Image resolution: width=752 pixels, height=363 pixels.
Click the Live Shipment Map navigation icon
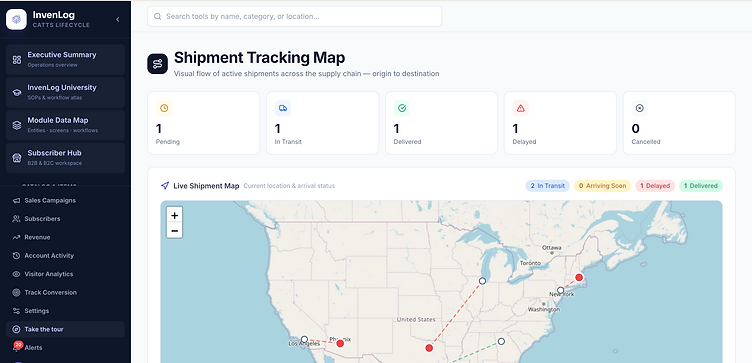(x=165, y=186)
